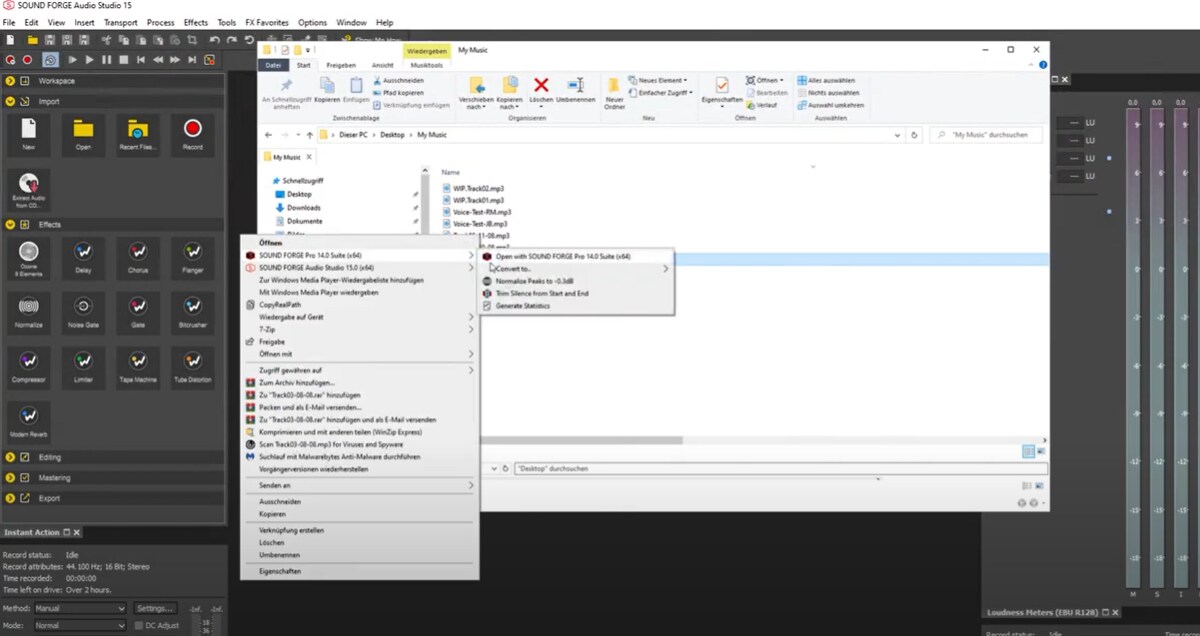Open the Effects menu in the menu bar
Image resolution: width=1200 pixels, height=636 pixels.
pos(196,22)
